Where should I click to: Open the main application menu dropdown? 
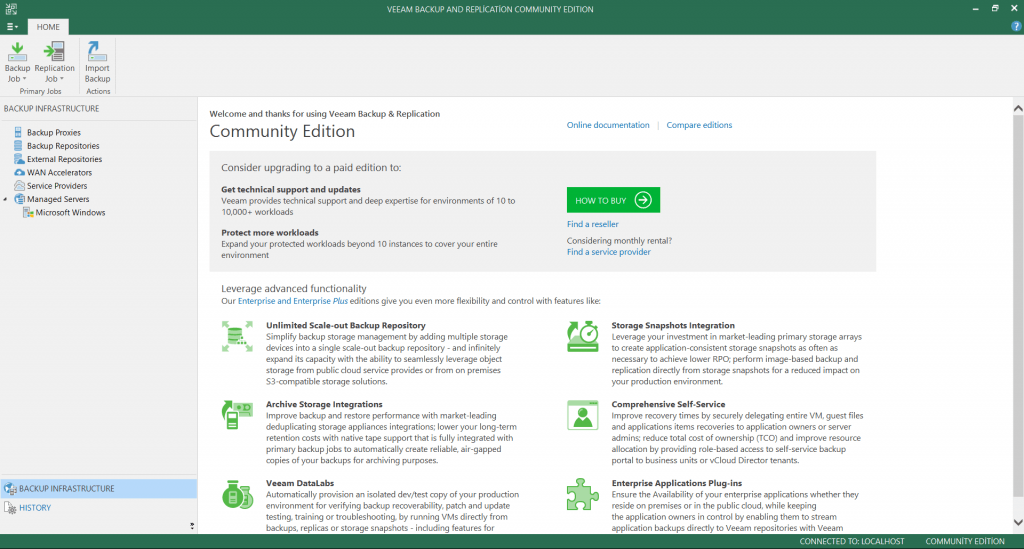[x=11, y=26]
